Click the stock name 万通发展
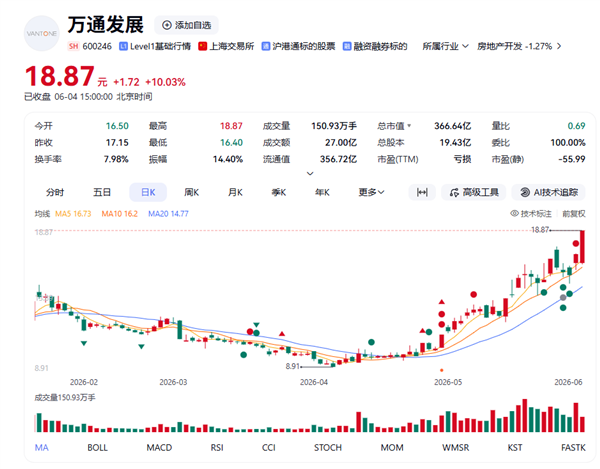Screen dimensions: 600x469 [106, 25]
